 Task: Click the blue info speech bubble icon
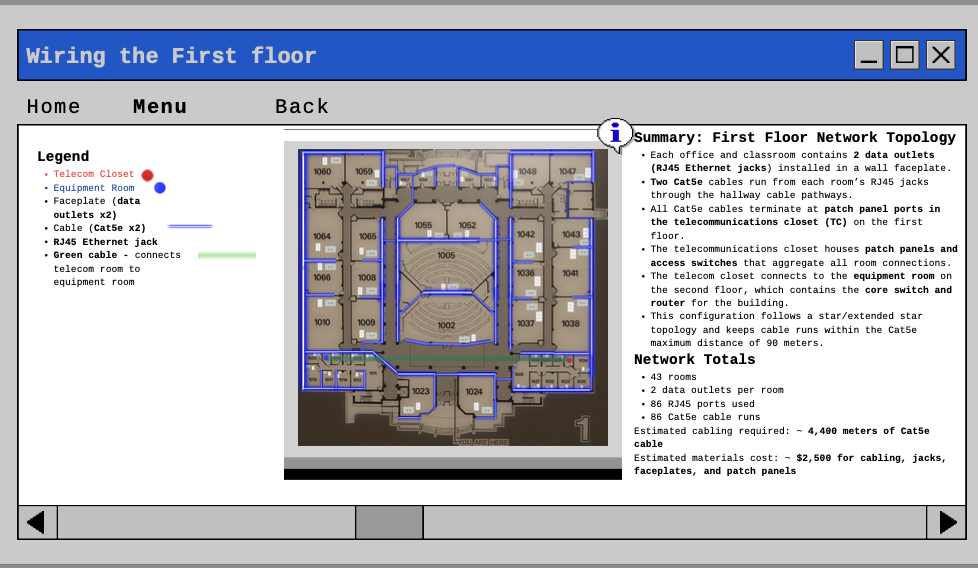tap(614, 135)
